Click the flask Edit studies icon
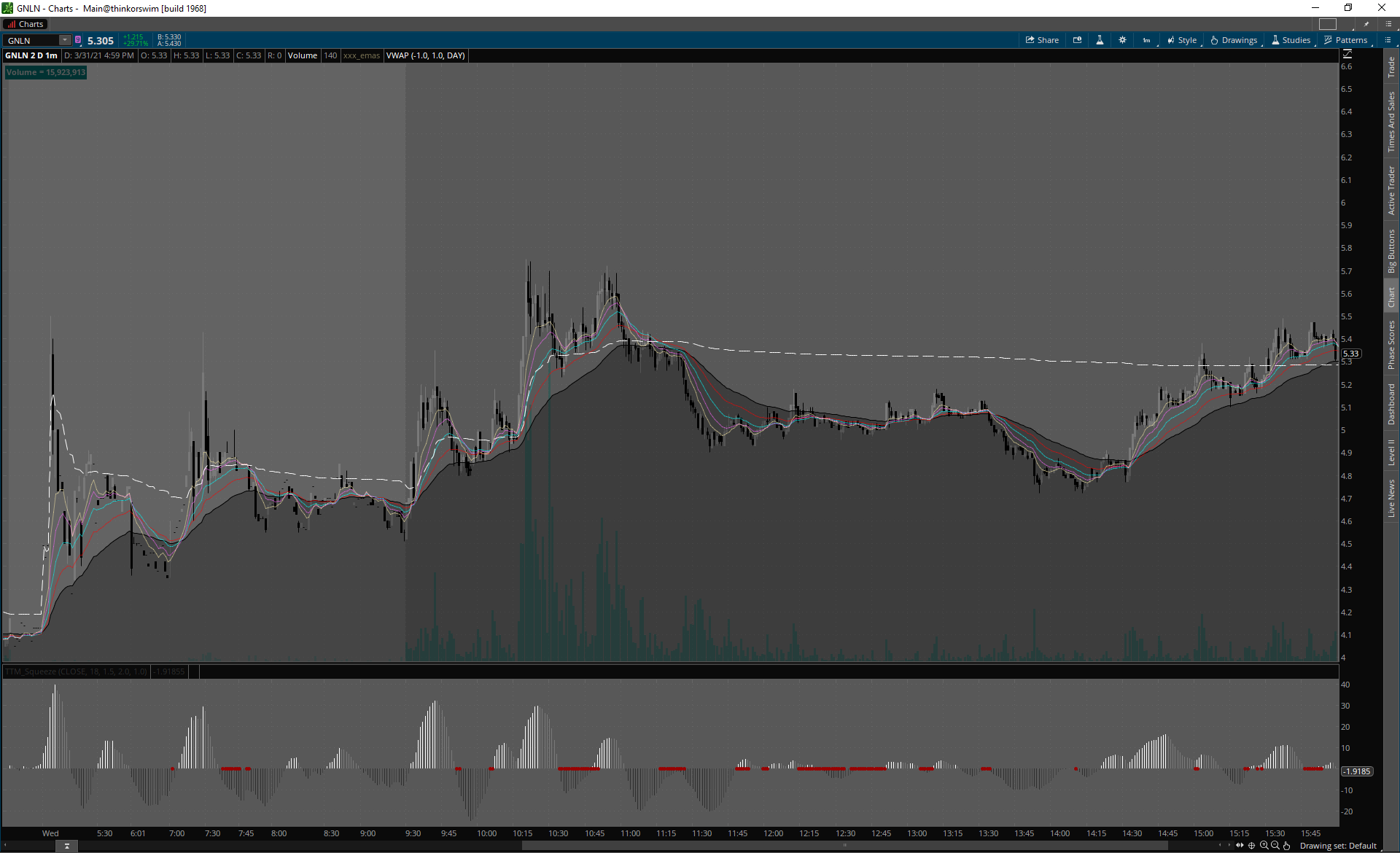 tap(1100, 40)
